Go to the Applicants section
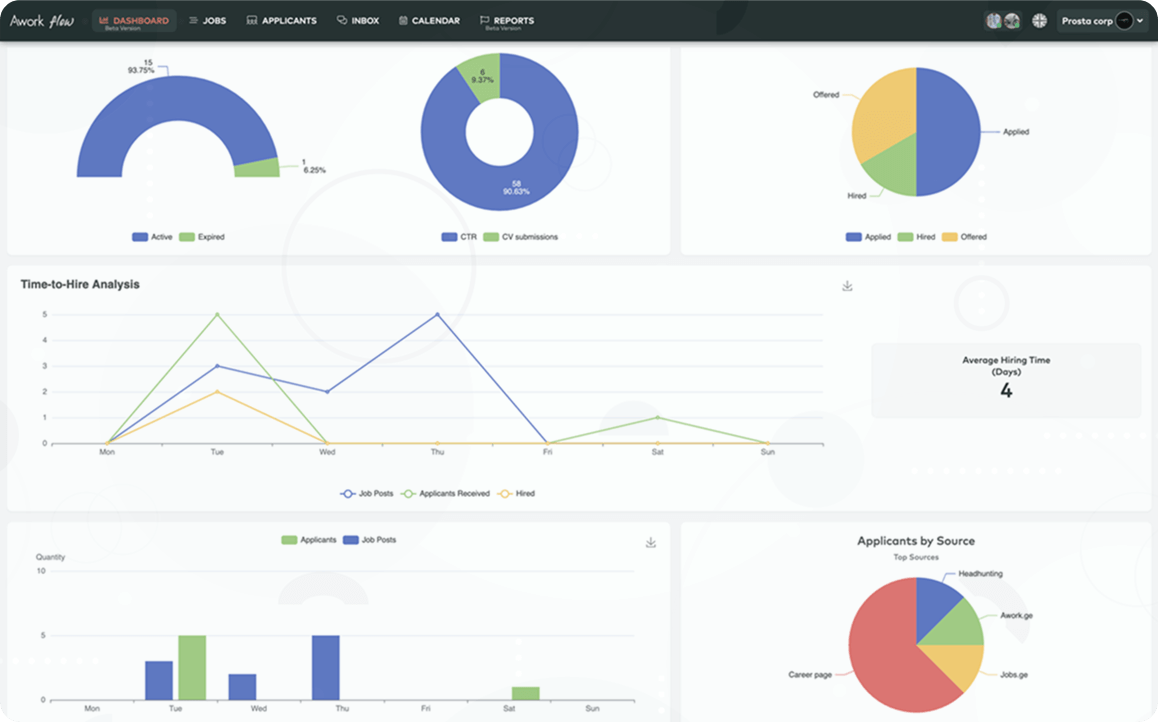 (x=281, y=20)
